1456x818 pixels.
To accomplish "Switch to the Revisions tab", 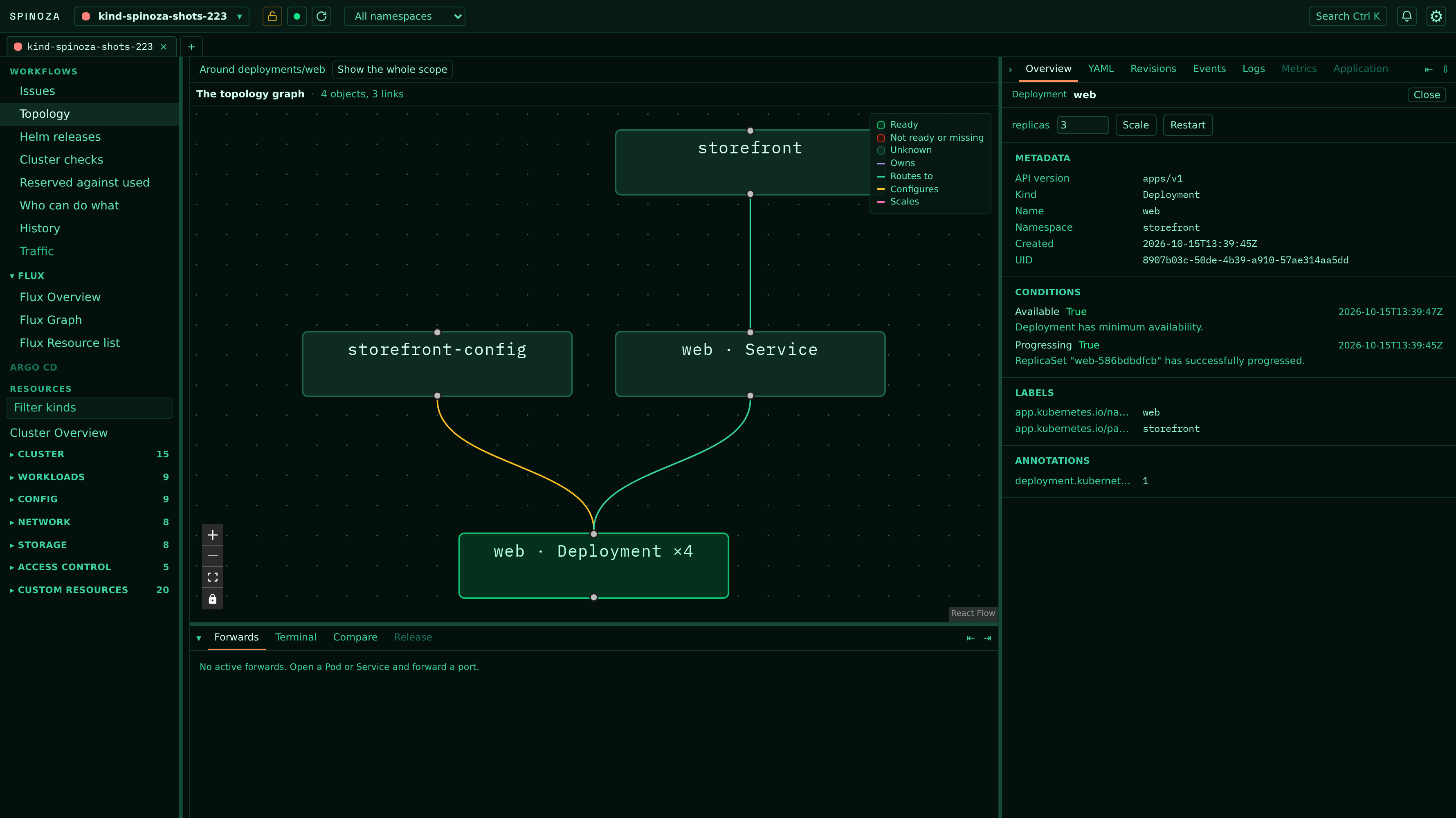I will pyautogui.click(x=1153, y=68).
